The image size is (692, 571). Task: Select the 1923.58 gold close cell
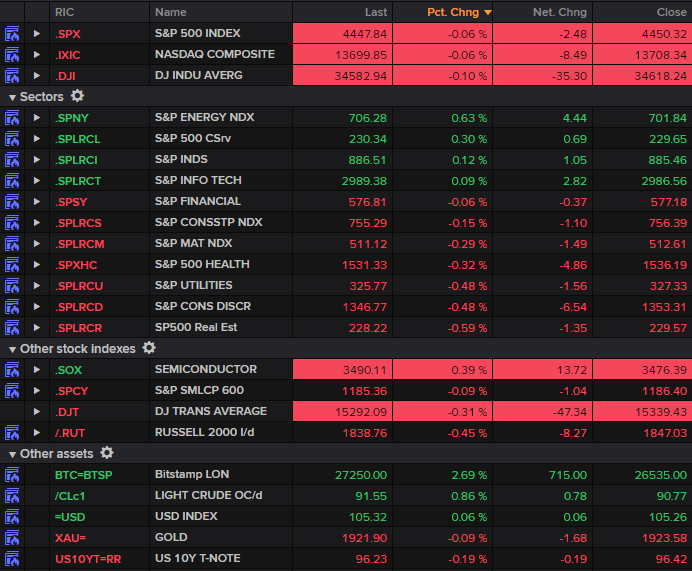click(643, 538)
